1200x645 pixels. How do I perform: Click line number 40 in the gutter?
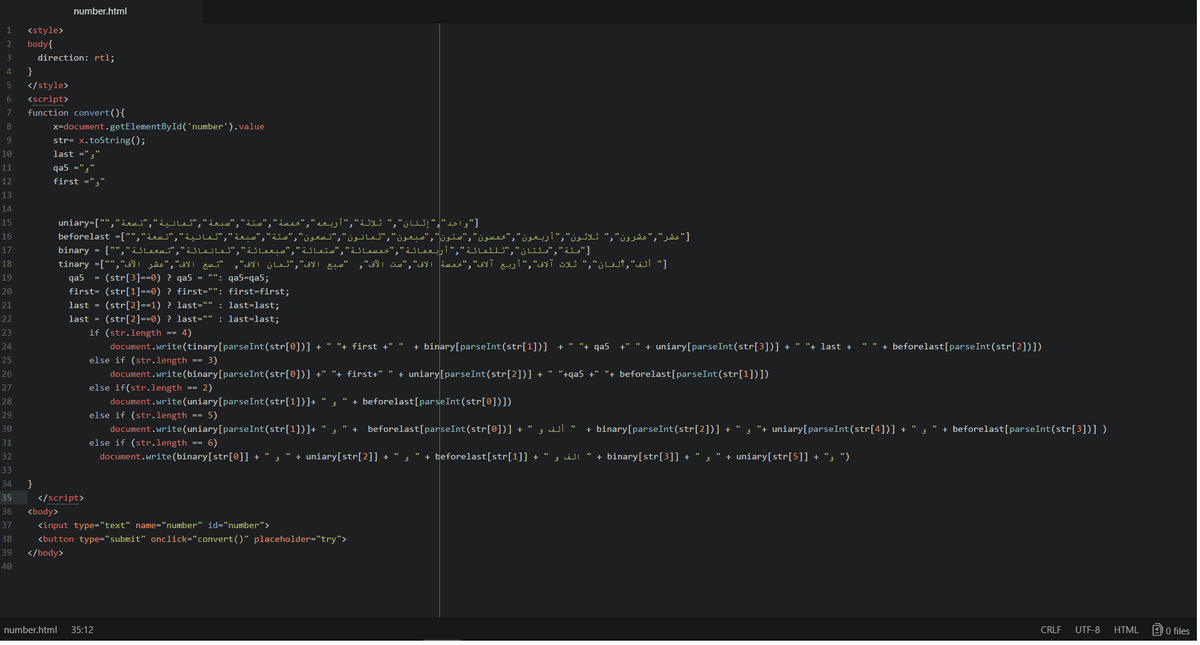pyautogui.click(x=8, y=567)
